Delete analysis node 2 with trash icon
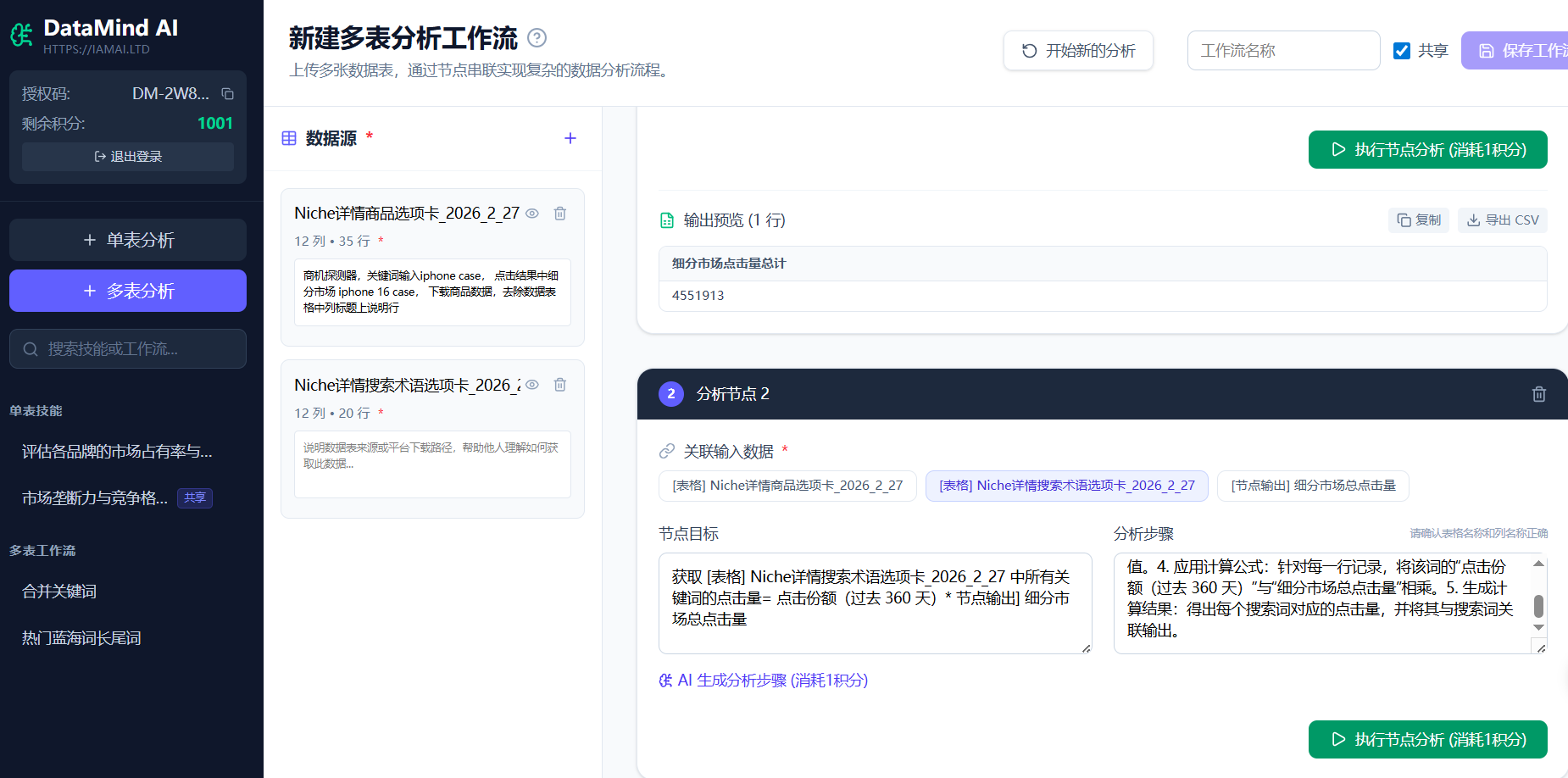 pos(1539,394)
